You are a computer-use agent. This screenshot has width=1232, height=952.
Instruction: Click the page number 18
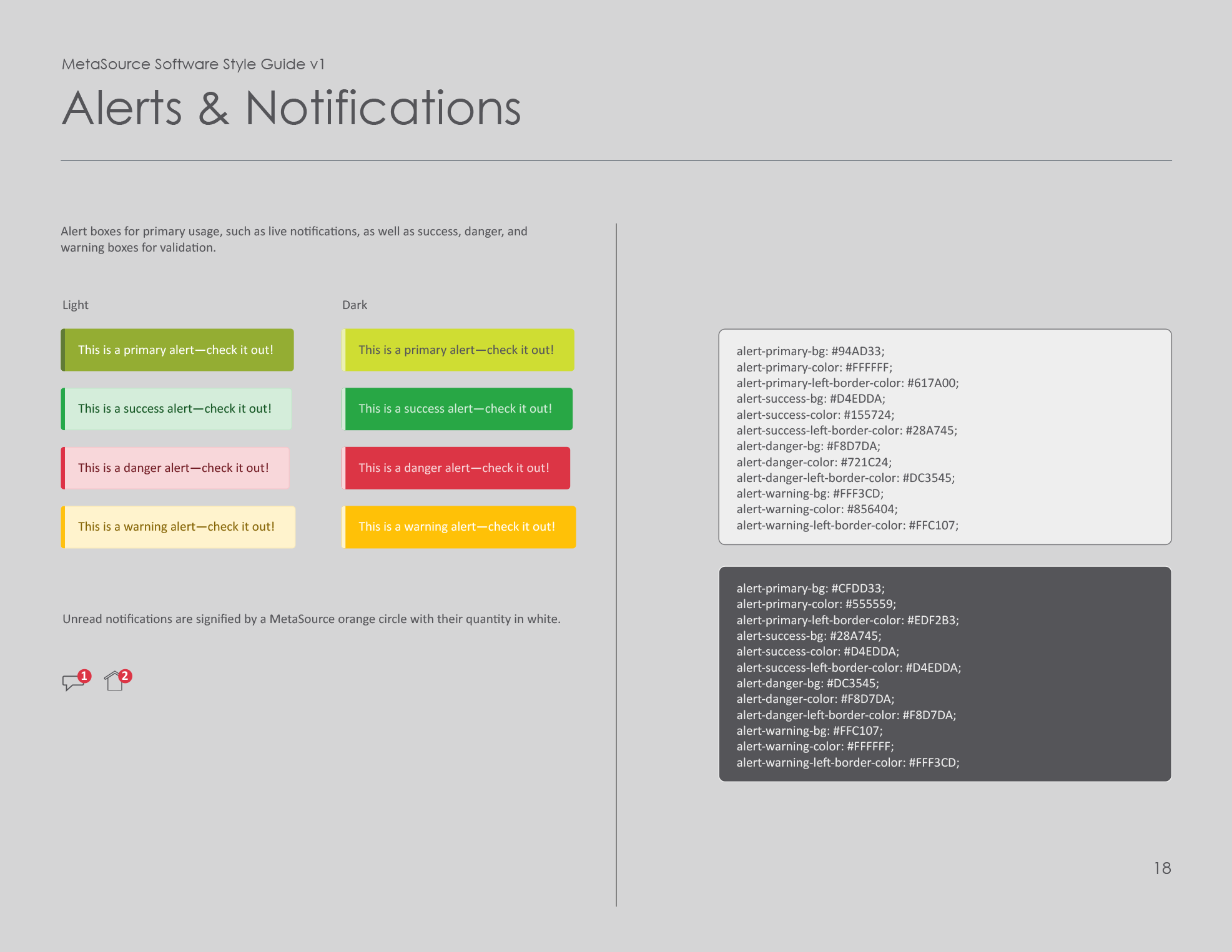[1161, 868]
